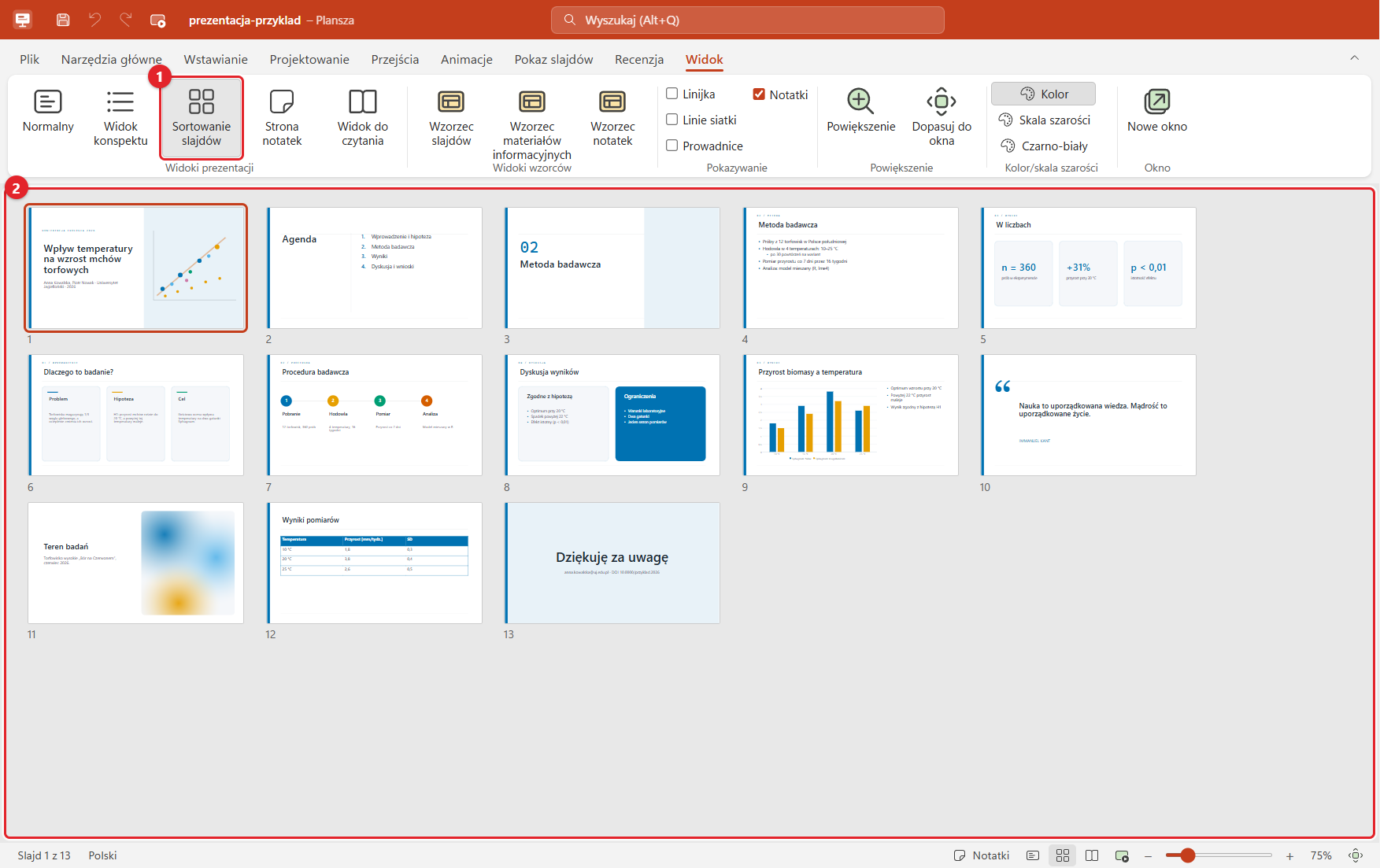The width and height of the screenshot is (1380, 868).
Task: Switch to Animacje tab
Action: 467,60
